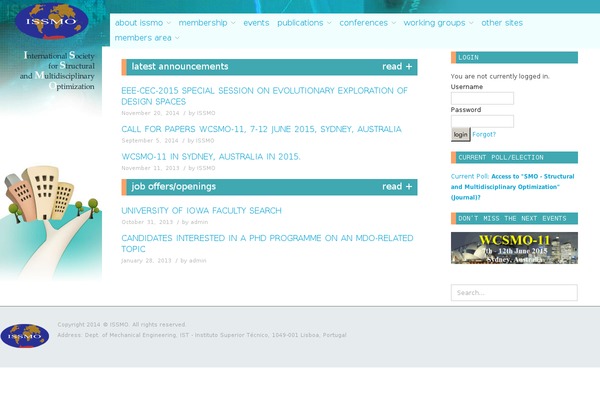Click the November 11, 2013 date text

150,168
